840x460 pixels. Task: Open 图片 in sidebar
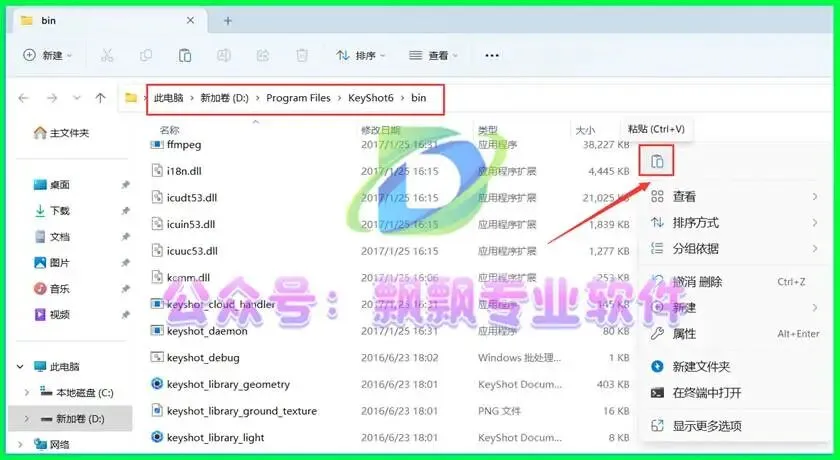point(52,262)
